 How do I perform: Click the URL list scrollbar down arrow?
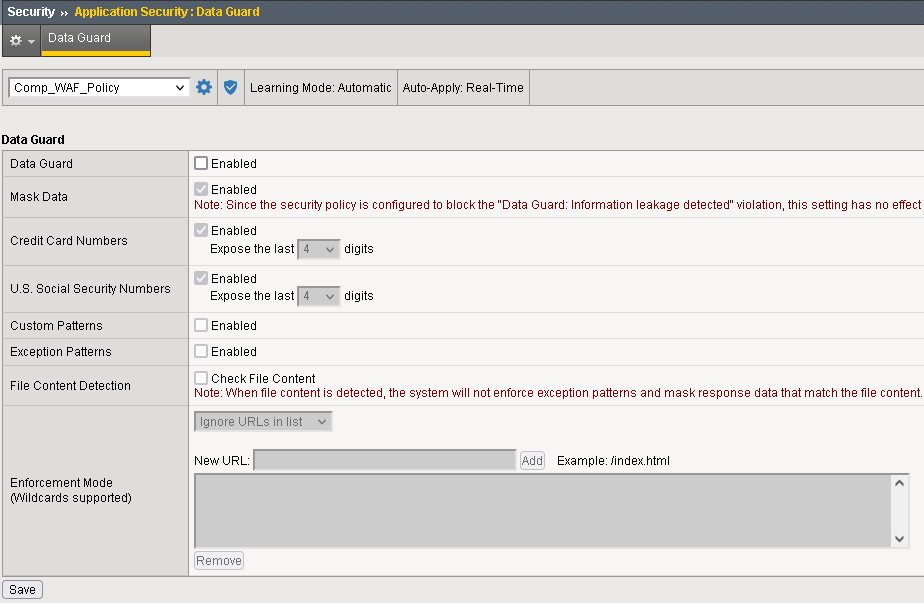(x=900, y=539)
